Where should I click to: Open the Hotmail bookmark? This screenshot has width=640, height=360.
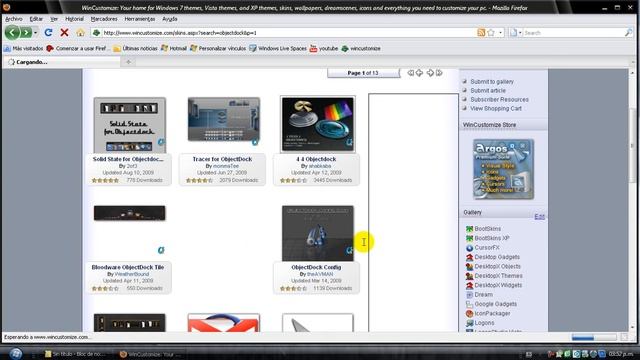click(x=173, y=48)
